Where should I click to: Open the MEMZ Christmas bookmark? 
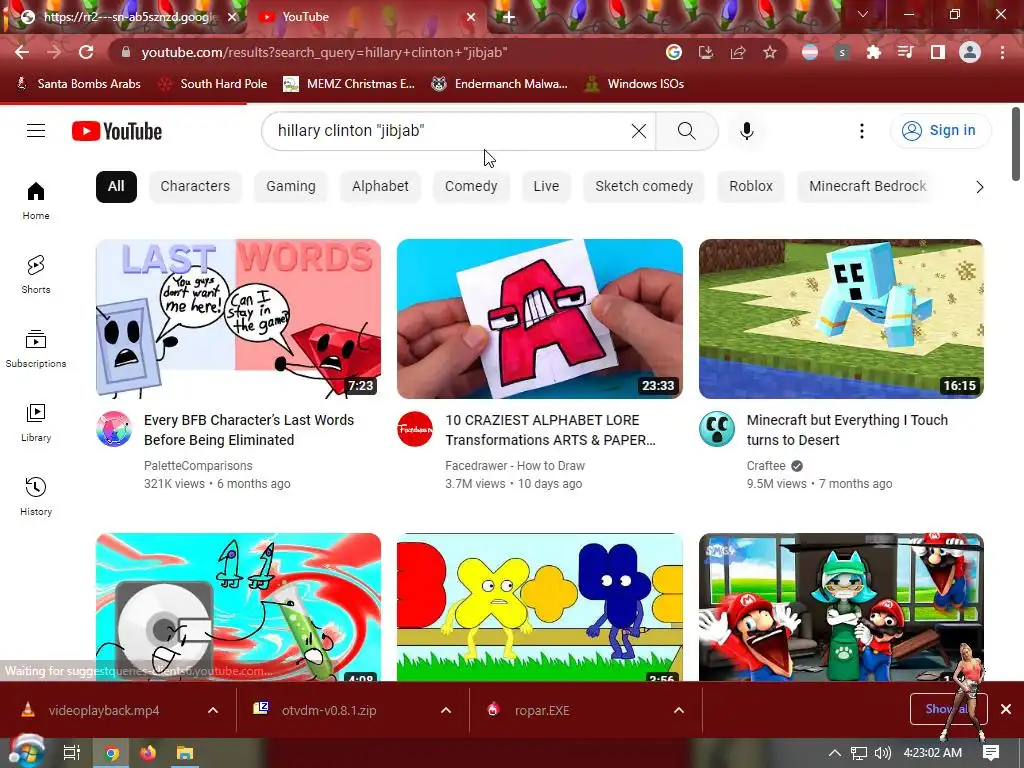(x=349, y=84)
